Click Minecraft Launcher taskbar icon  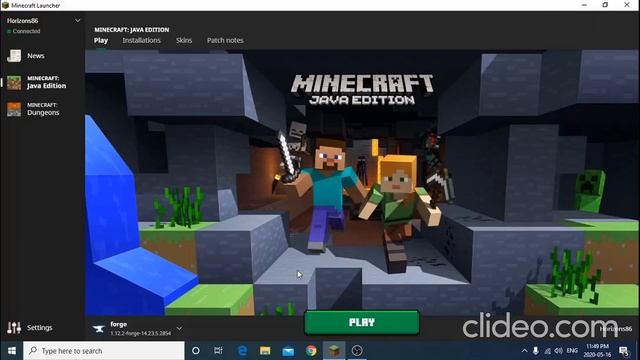click(334, 351)
